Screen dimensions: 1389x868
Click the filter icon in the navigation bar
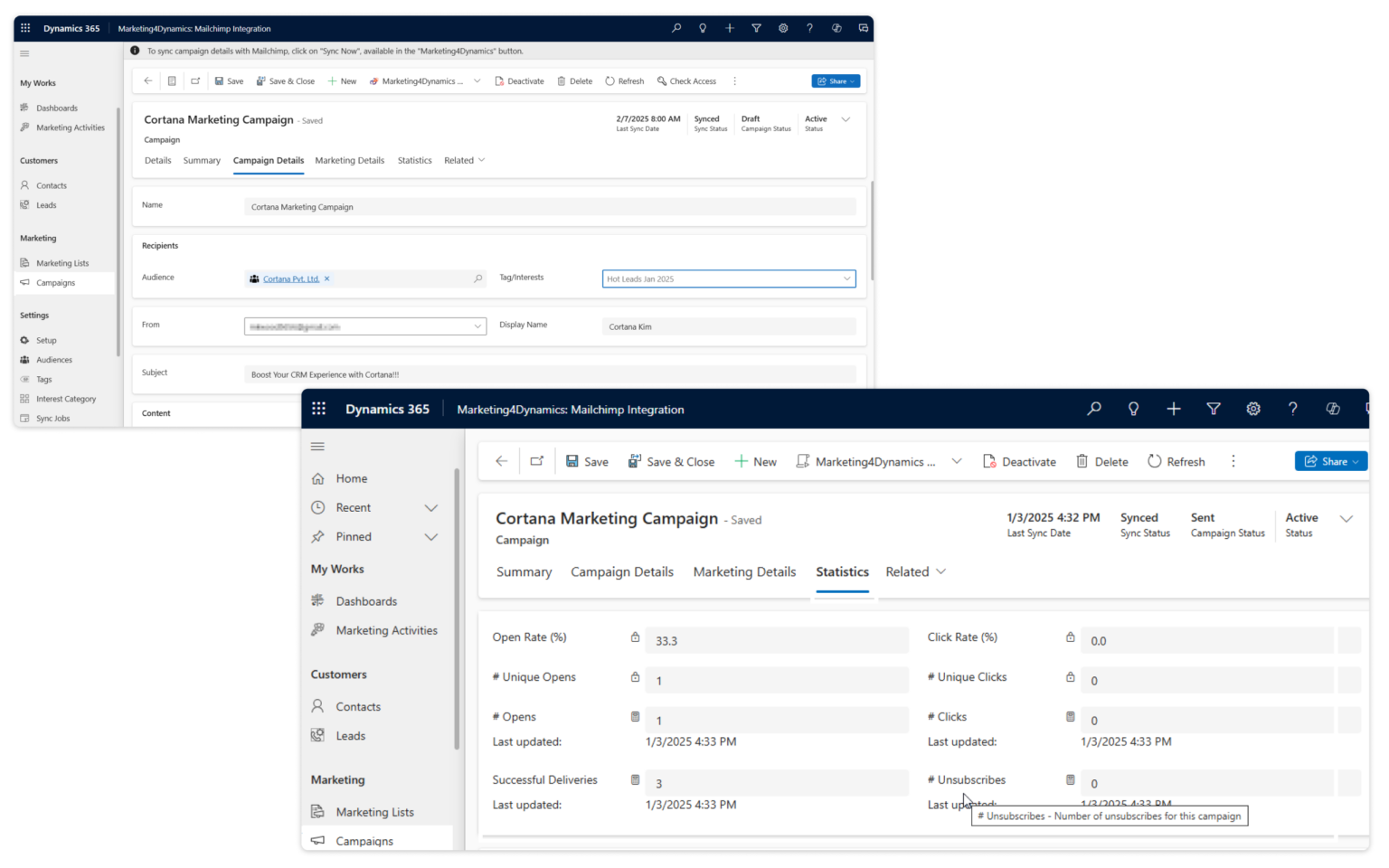pos(1214,409)
